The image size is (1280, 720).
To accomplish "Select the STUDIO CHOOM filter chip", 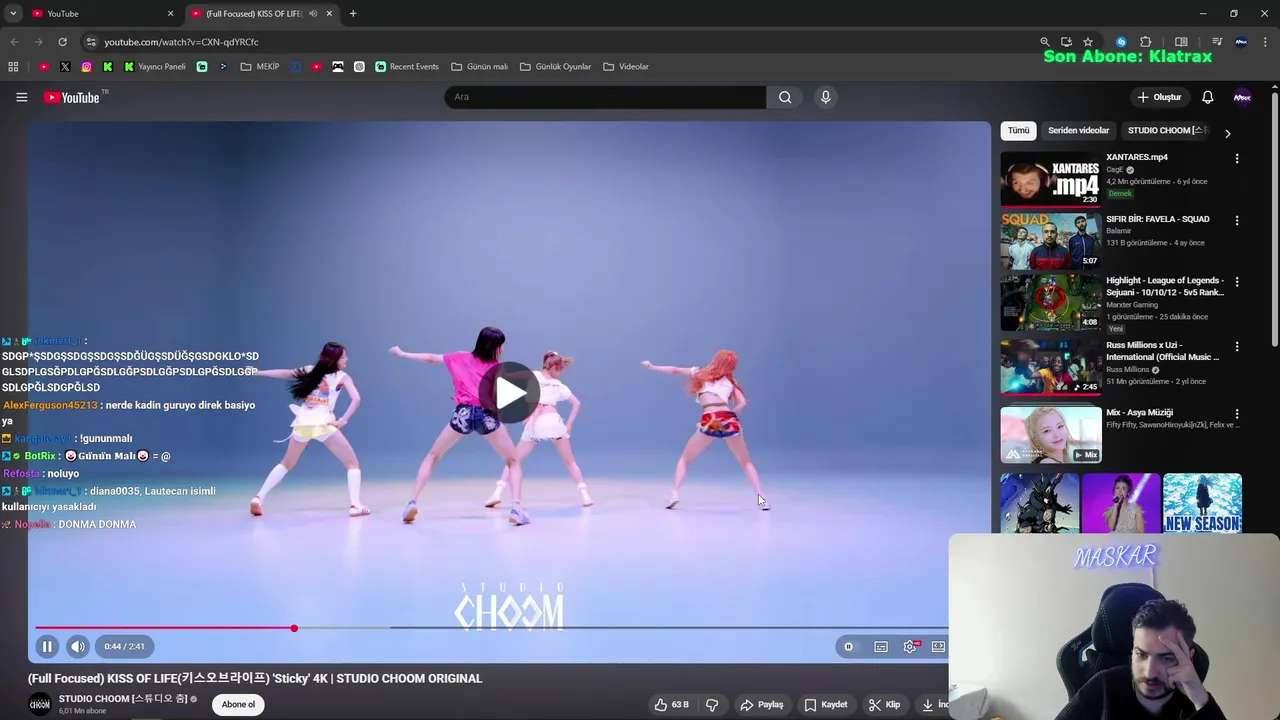I will tap(1167, 130).
